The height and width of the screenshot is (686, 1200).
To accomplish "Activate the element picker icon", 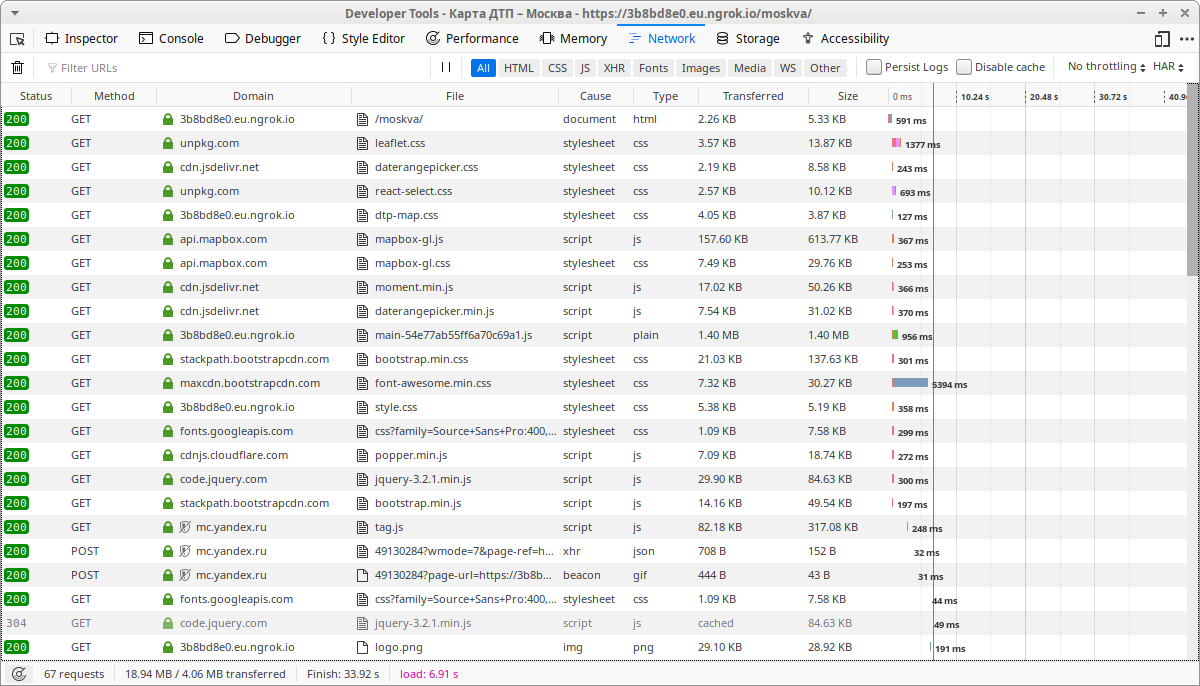I will coord(18,39).
